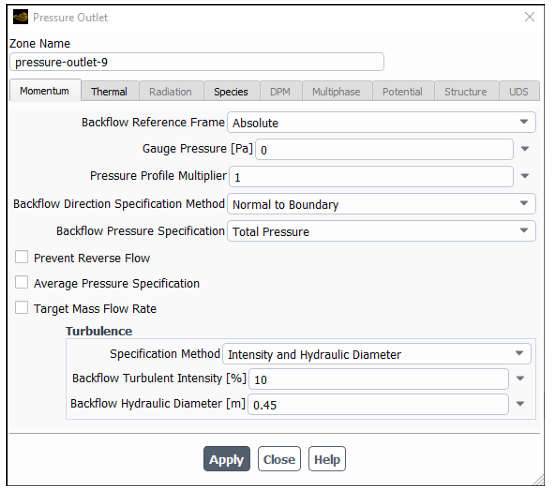Check Average Pressure Specification option
This screenshot has height=491, width=553.
pos(22,283)
